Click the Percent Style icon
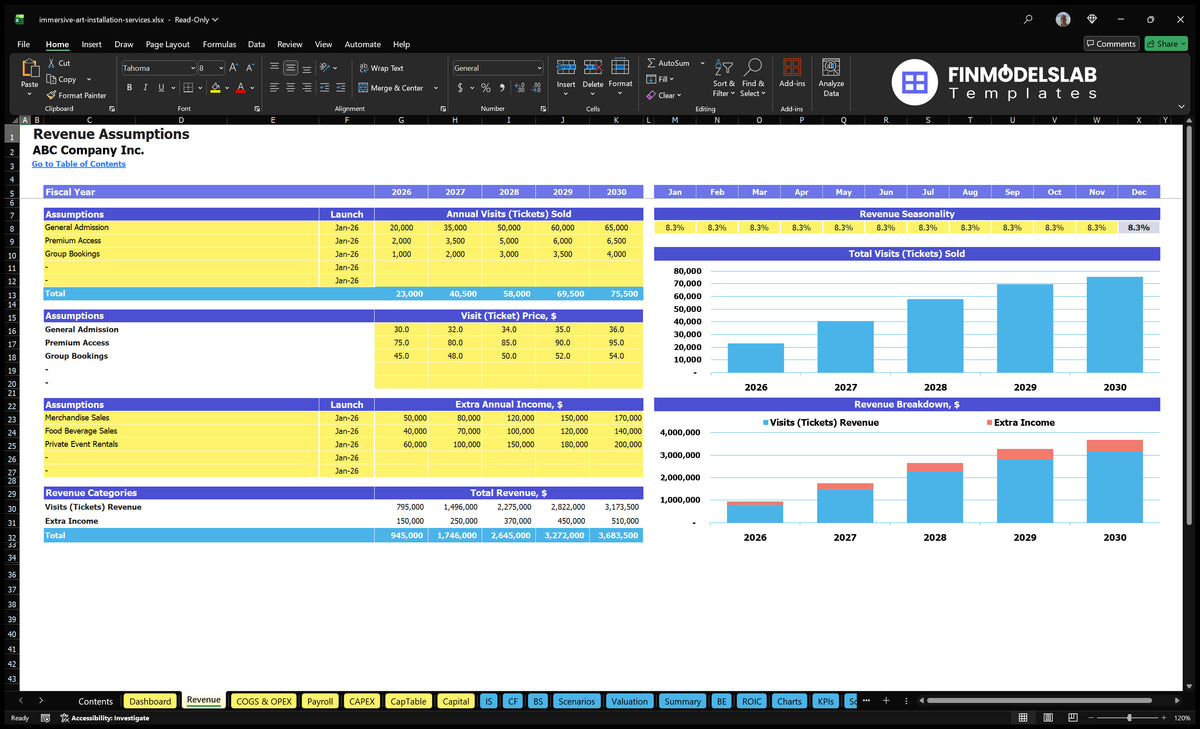 pos(486,88)
